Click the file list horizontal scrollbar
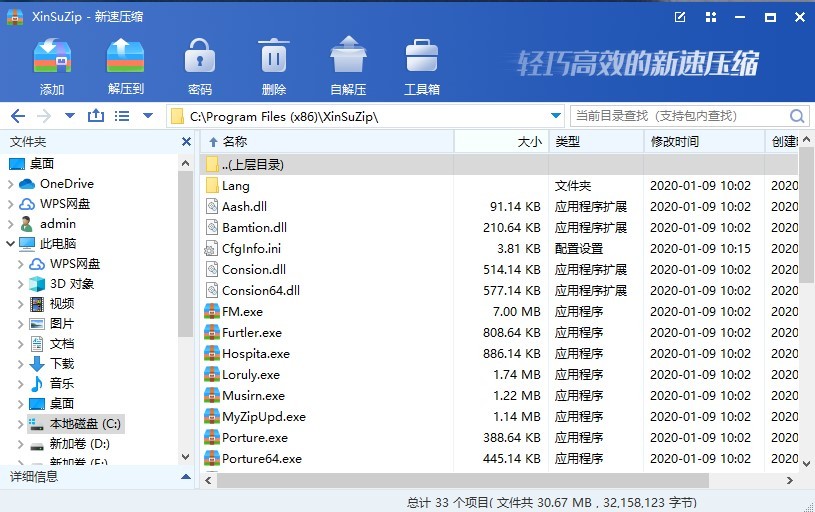The image size is (815, 512). (x=463, y=480)
